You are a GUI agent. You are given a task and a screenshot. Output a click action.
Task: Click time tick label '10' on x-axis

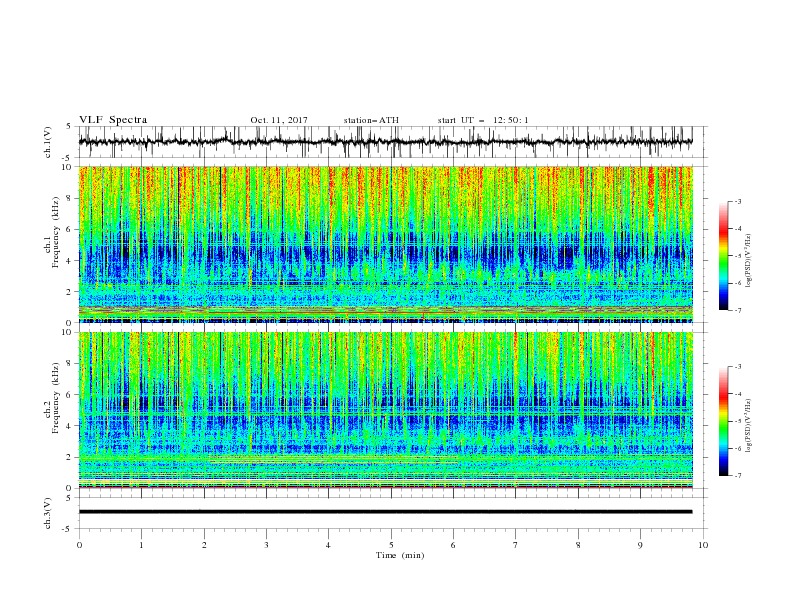(703, 545)
